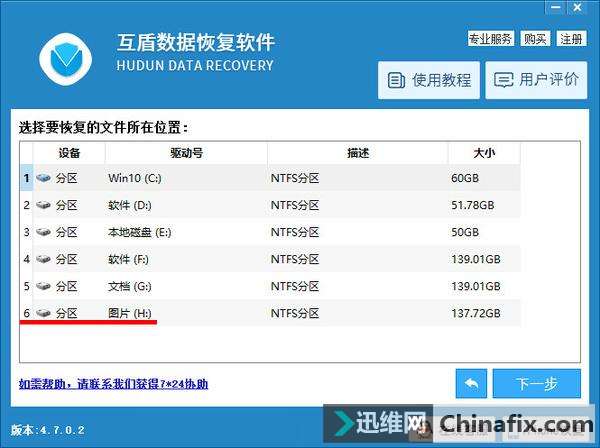Select the 图片 (H:) partition
The width and height of the screenshot is (600, 448).
(270, 313)
